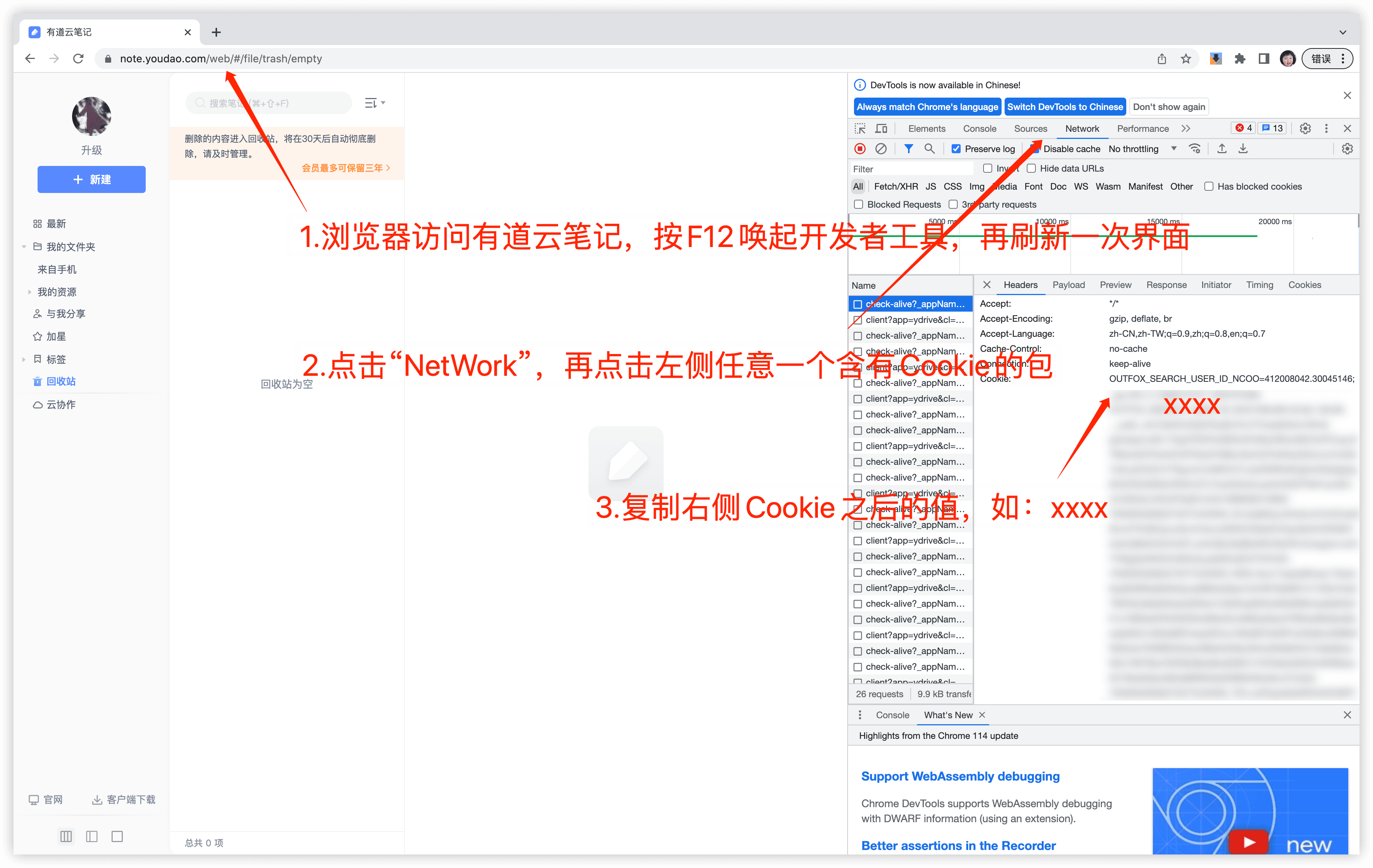This screenshot has width=1373, height=868.
Task: Click the 客户端下载 download link
Action: (x=124, y=800)
